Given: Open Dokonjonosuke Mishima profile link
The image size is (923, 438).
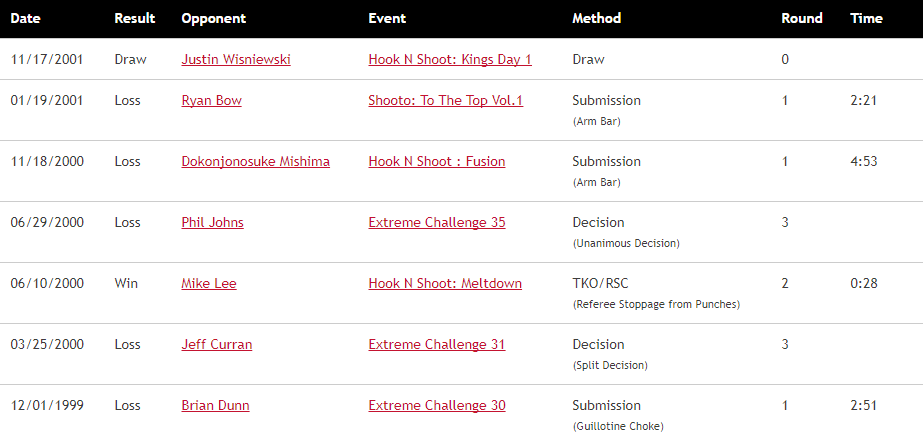Looking at the screenshot, I should [255, 161].
